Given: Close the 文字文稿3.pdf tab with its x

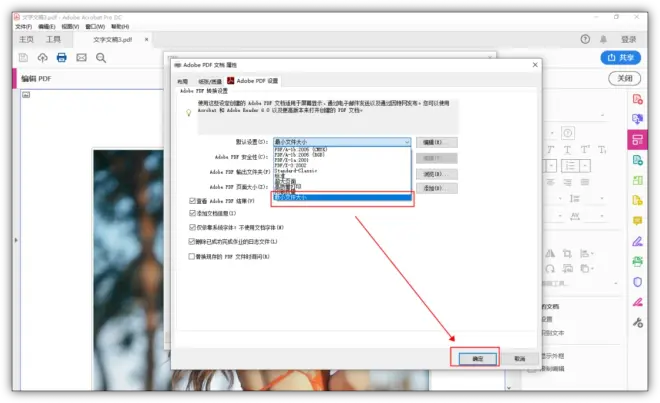Looking at the screenshot, I should (x=146, y=39).
